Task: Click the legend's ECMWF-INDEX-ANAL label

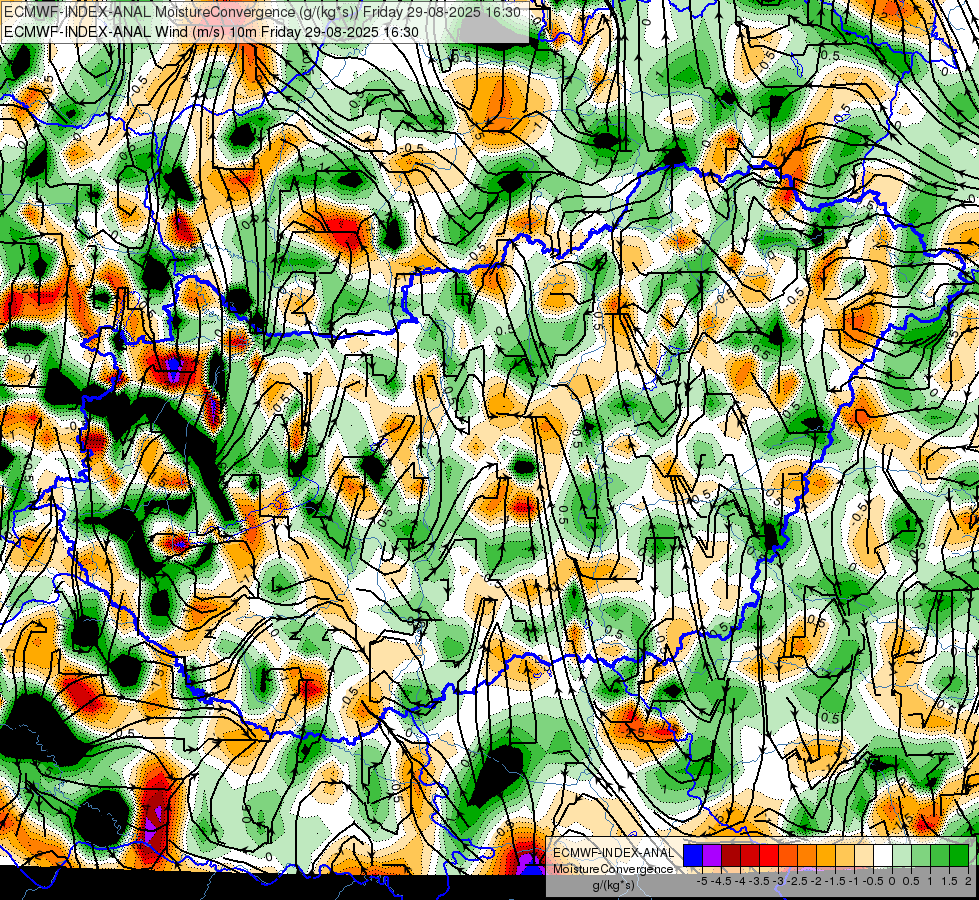Action: (614, 853)
